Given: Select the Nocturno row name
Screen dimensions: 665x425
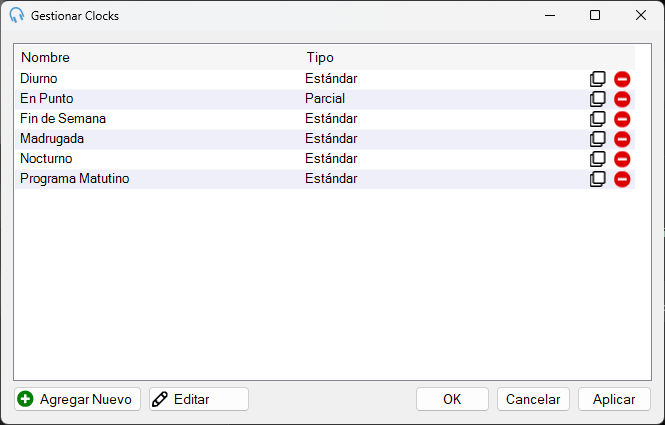Looking at the screenshot, I should [46, 158].
